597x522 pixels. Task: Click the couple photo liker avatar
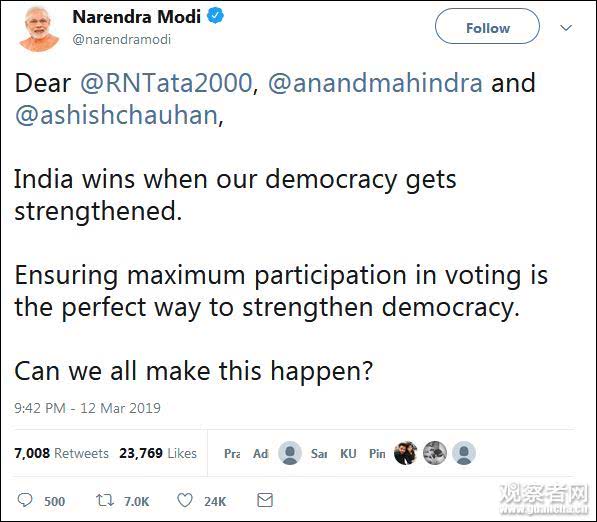tap(405, 453)
